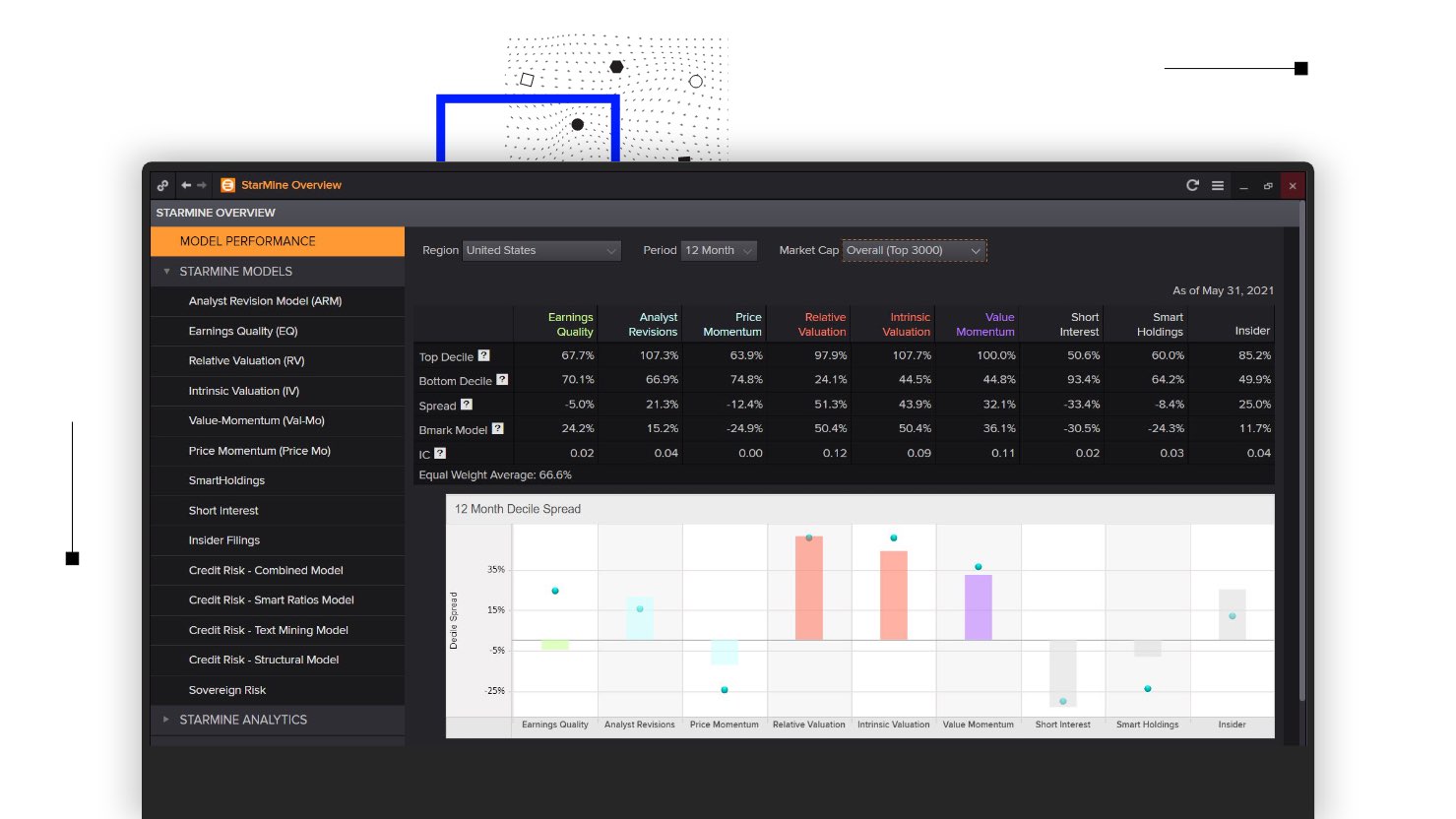This screenshot has height=819, width=1456.
Task: Click the Intrinsic Valuation bar in chart
Action: [894, 596]
